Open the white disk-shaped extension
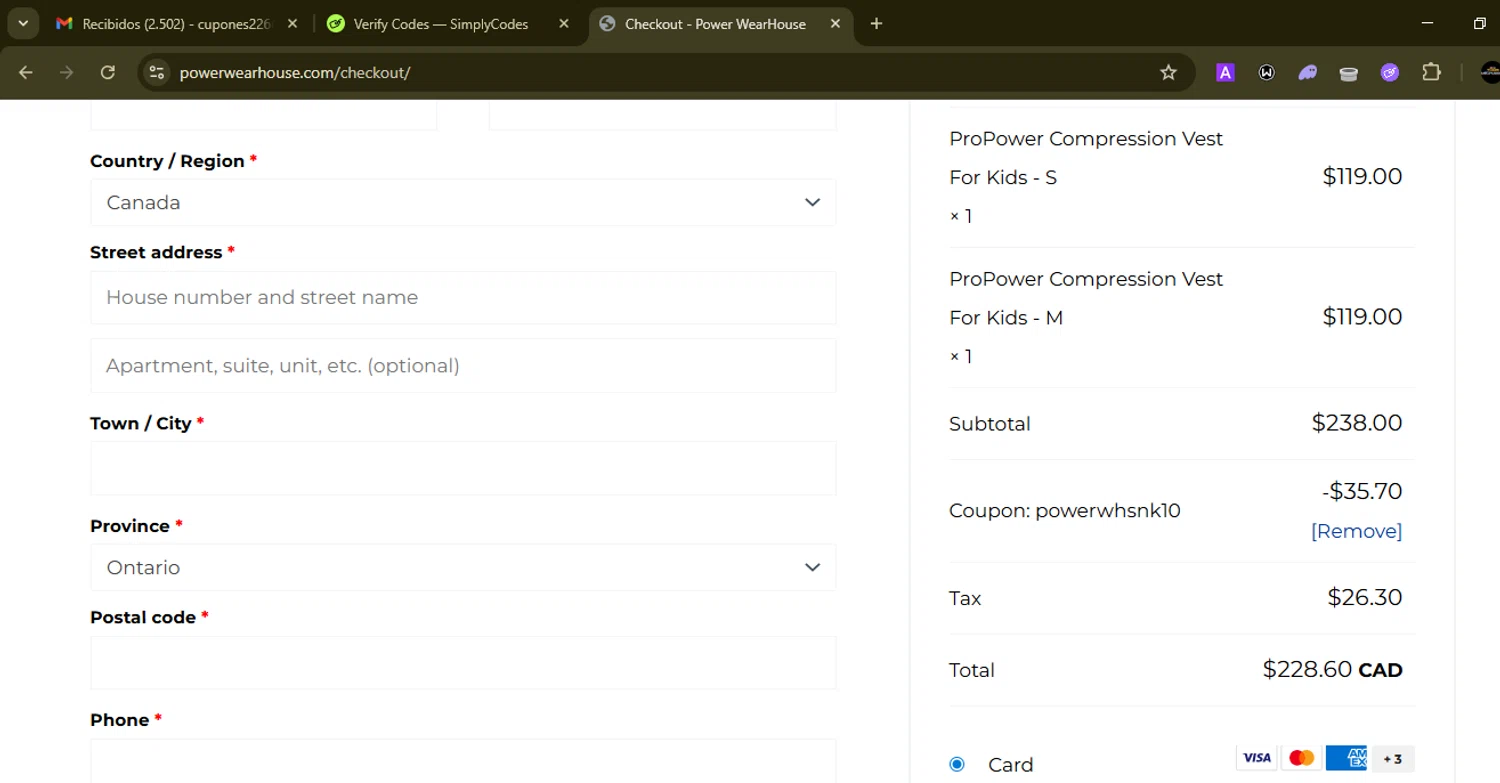This screenshot has width=1500, height=783. [x=1348, y=72]
